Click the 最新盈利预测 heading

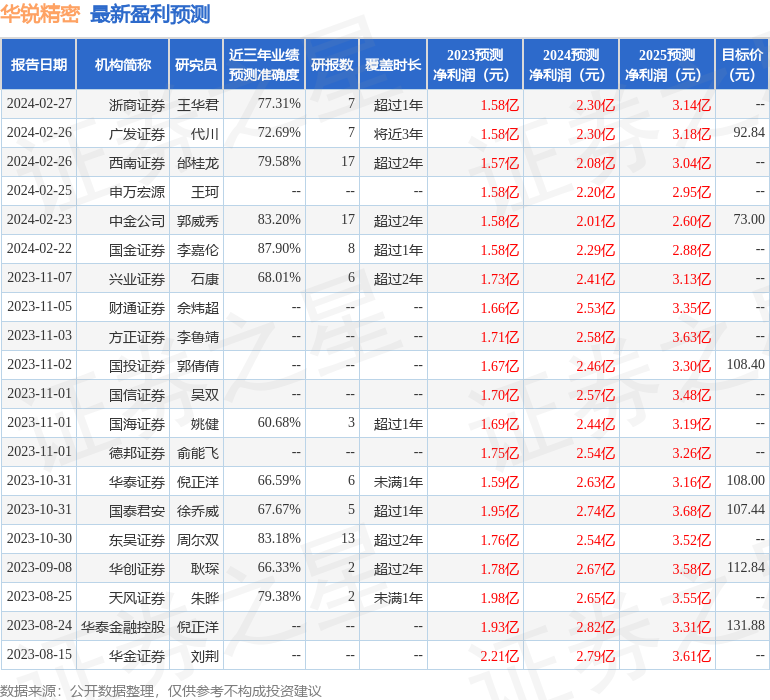tap(150, 14)
